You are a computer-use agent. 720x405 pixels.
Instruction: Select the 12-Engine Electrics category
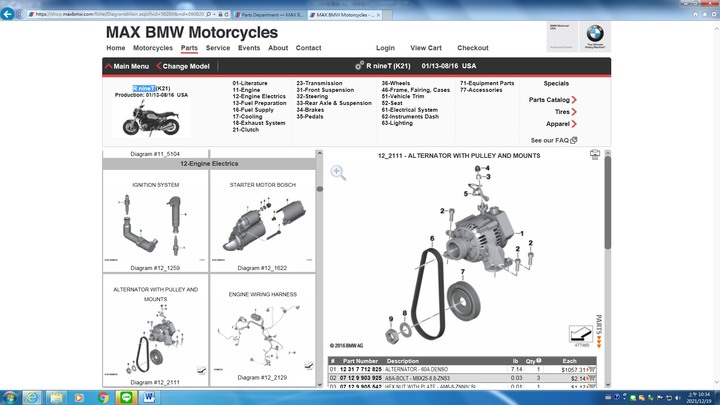tap(259, 96)
